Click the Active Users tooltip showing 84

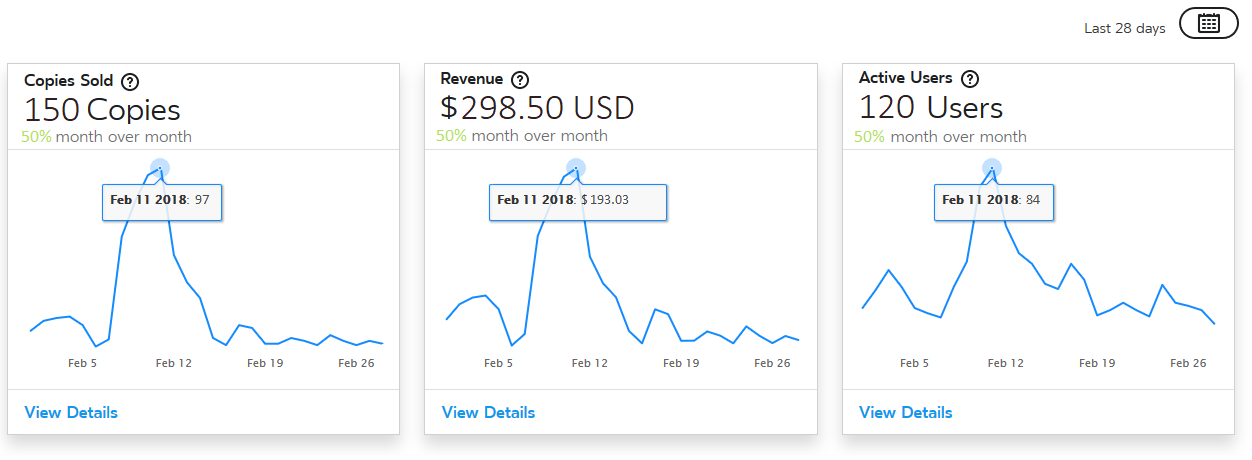click(993, 201)
